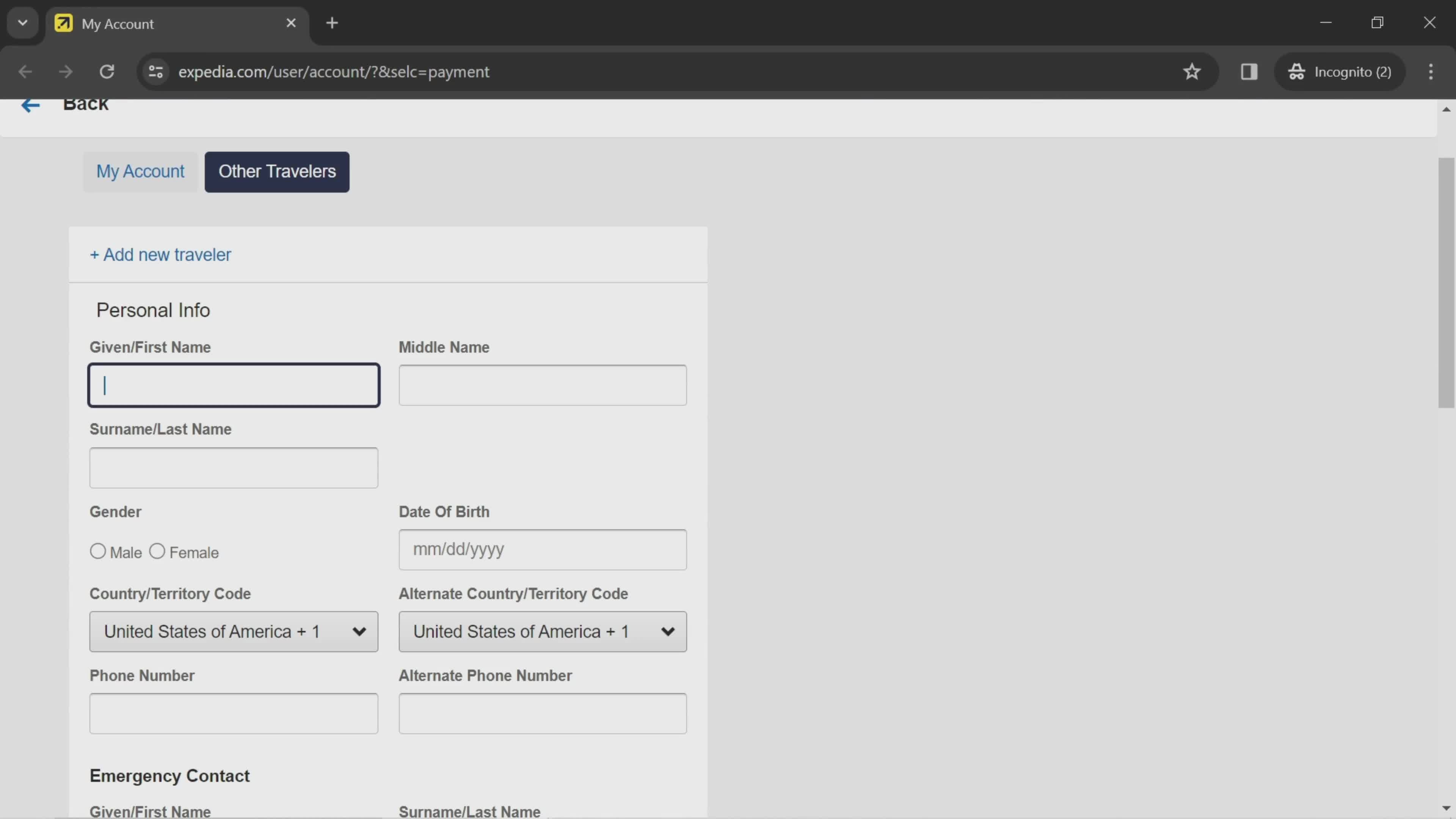Click the Alternate Phone Number field
The width and height of the screenshot is (1456, 819).
coord(543,714)
